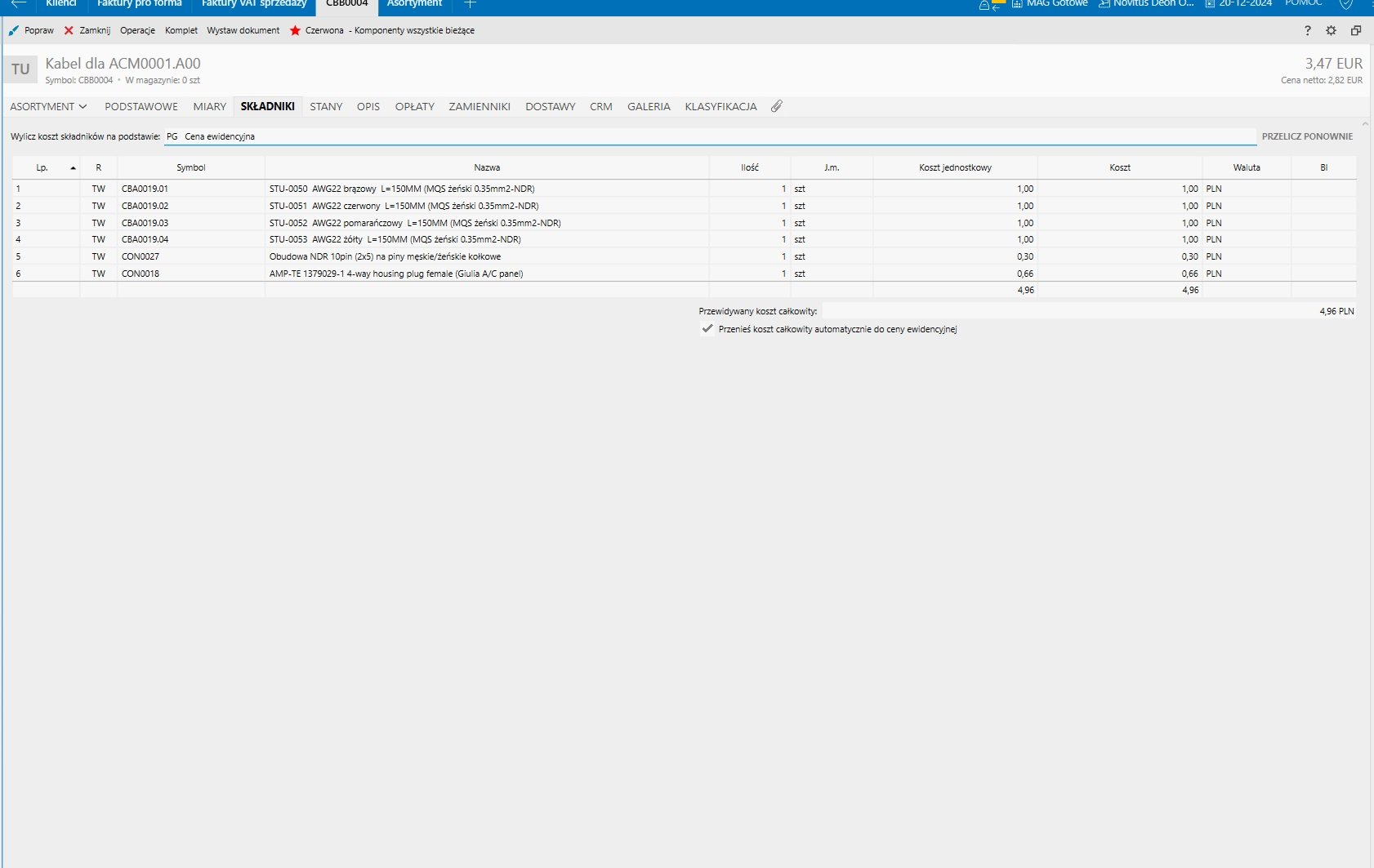Screen dimensions: 1374x868
Task: Uncheck Przenieś koszt całkowity automatycznie checkbox
Action: [x=707, y=329]
